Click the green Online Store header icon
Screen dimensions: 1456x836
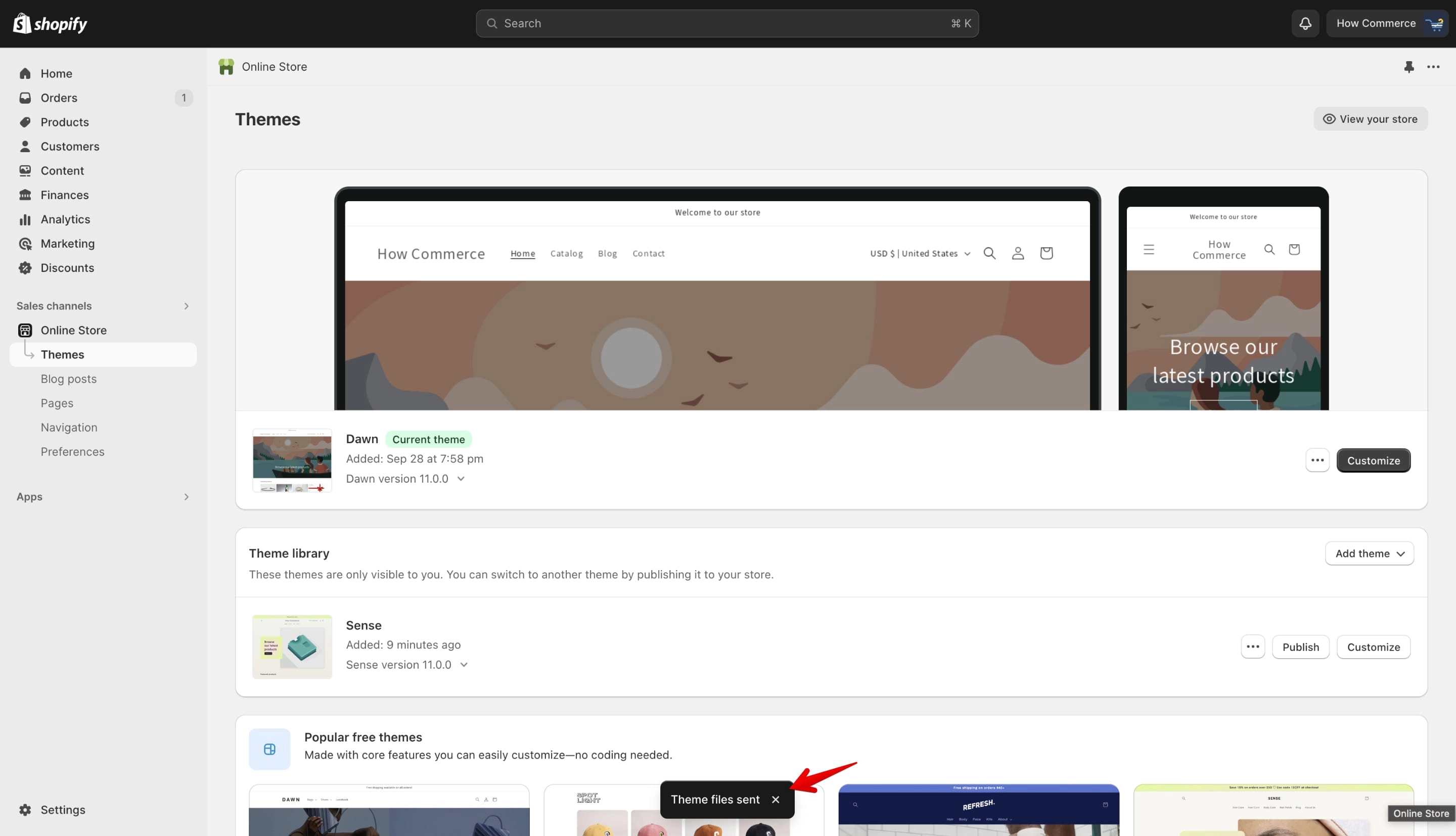(226, 67)
